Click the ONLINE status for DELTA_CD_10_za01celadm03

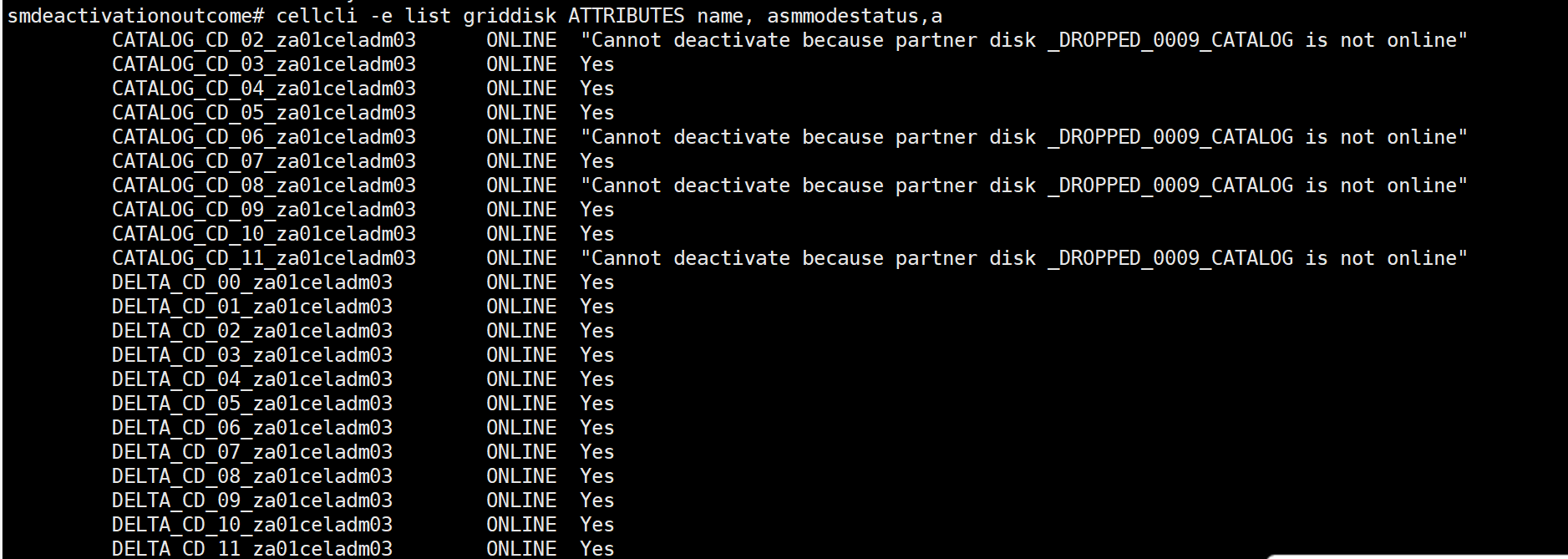[x=521, y=525]
